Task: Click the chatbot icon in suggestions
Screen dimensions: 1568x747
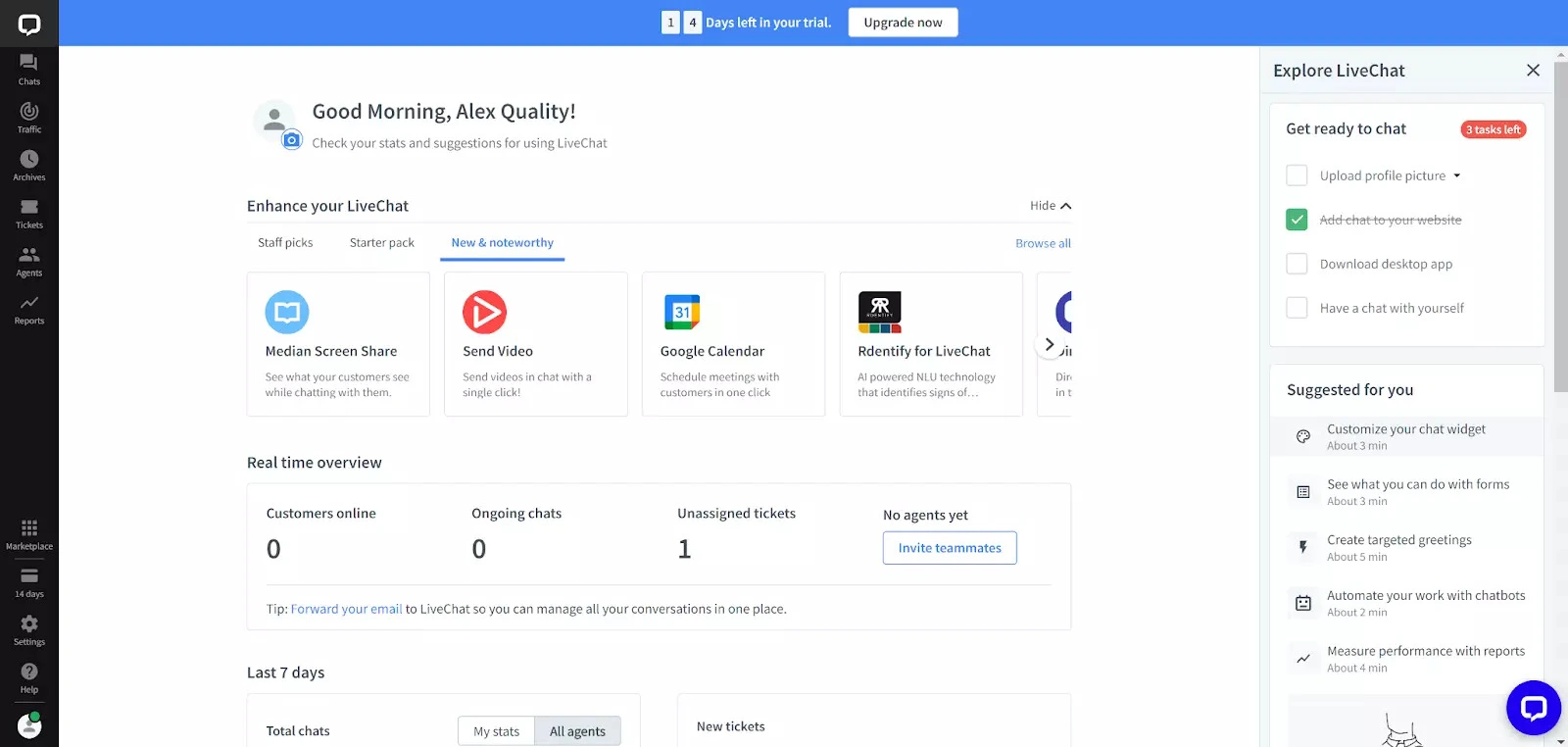Action: pyautogui.click(x=1303, y=603)
